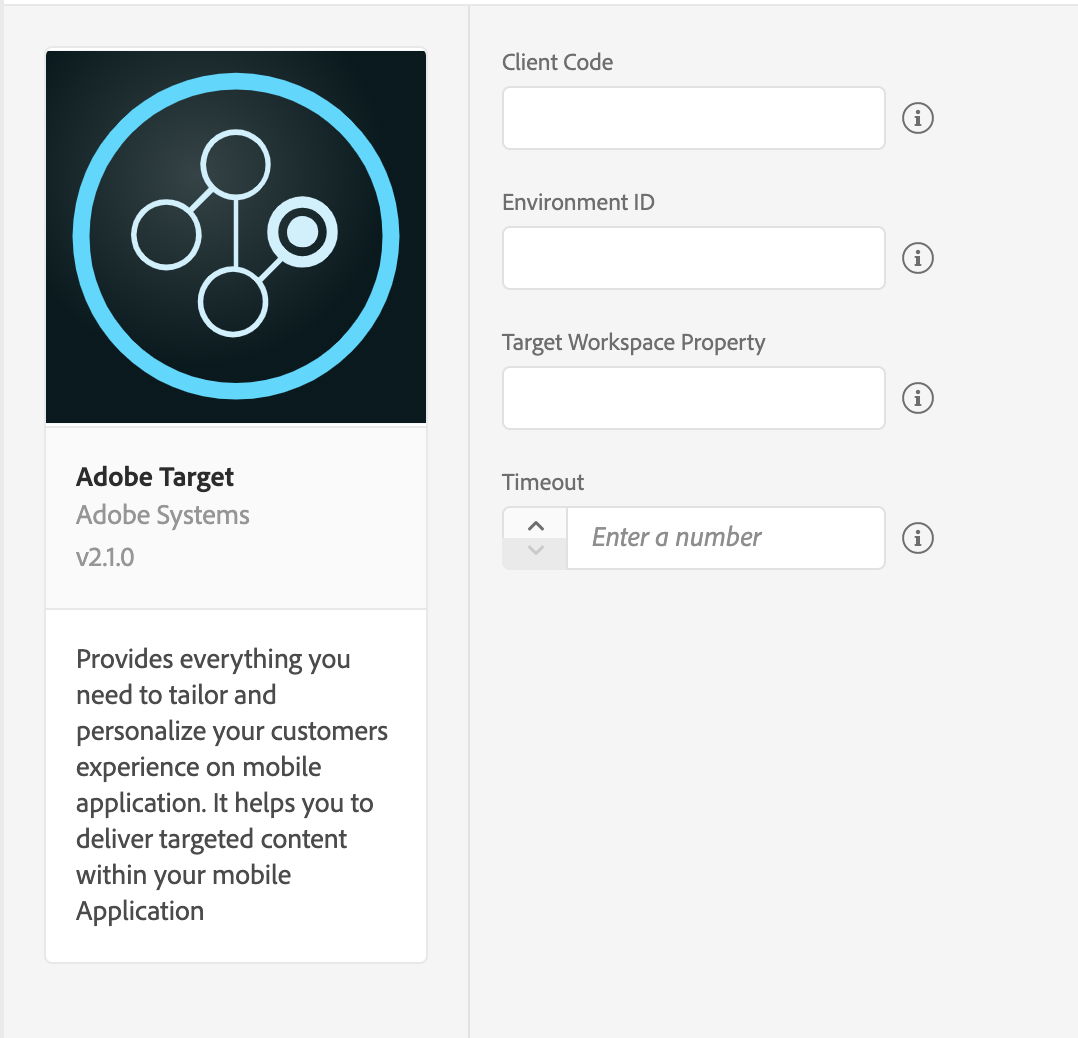The width and height of the screenshot is (1078, 1038).
Task: Click the 'Client Code' field label
Action: coord(557,63)
